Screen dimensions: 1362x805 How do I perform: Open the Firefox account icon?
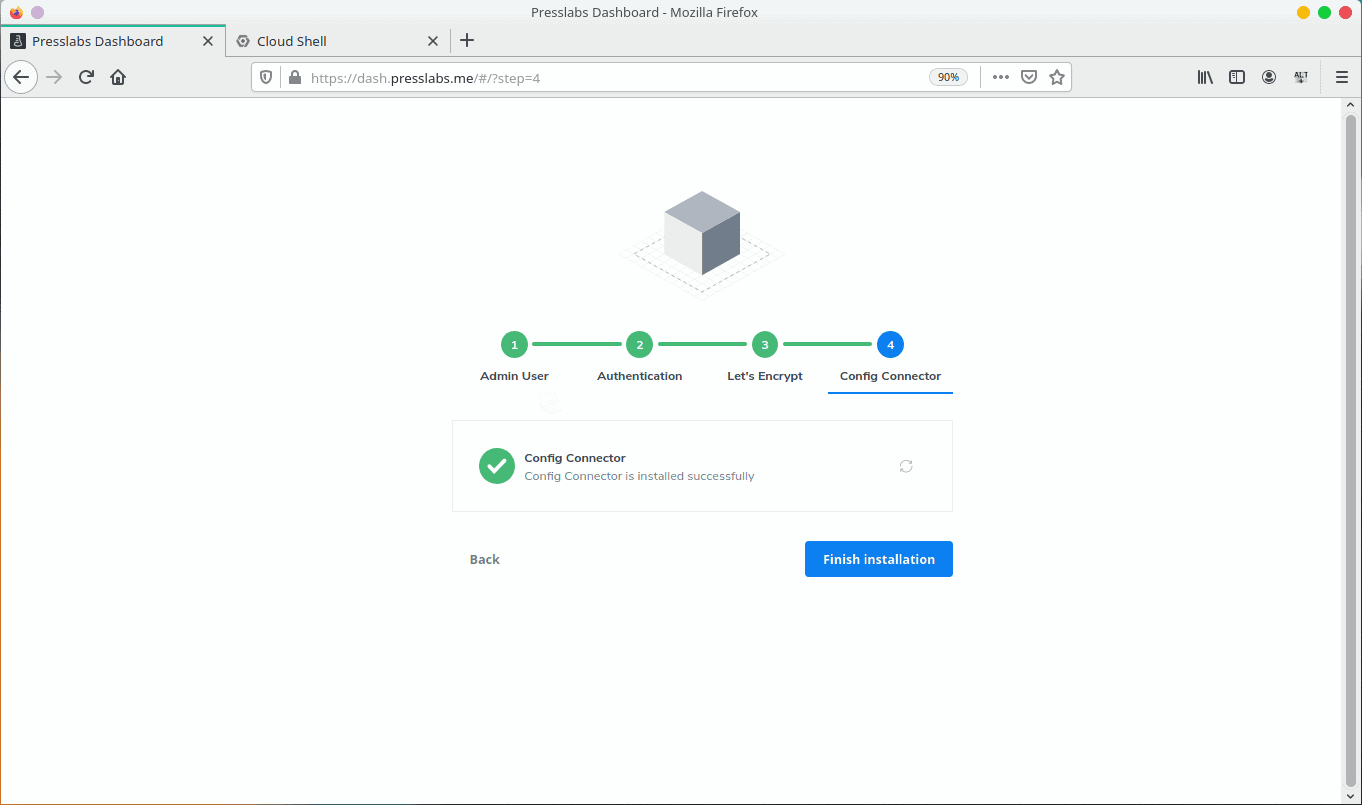(1269, 77)
